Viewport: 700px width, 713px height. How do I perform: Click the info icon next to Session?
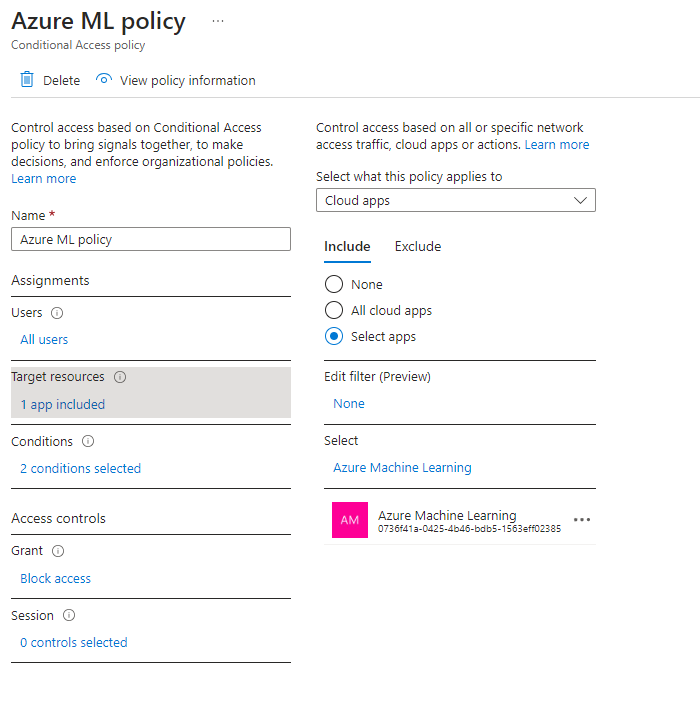tap(69, 615)
